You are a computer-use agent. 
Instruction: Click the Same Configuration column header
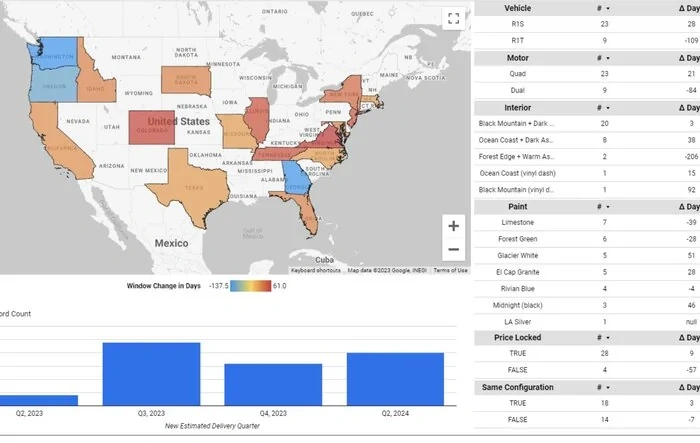pos(517,387)
